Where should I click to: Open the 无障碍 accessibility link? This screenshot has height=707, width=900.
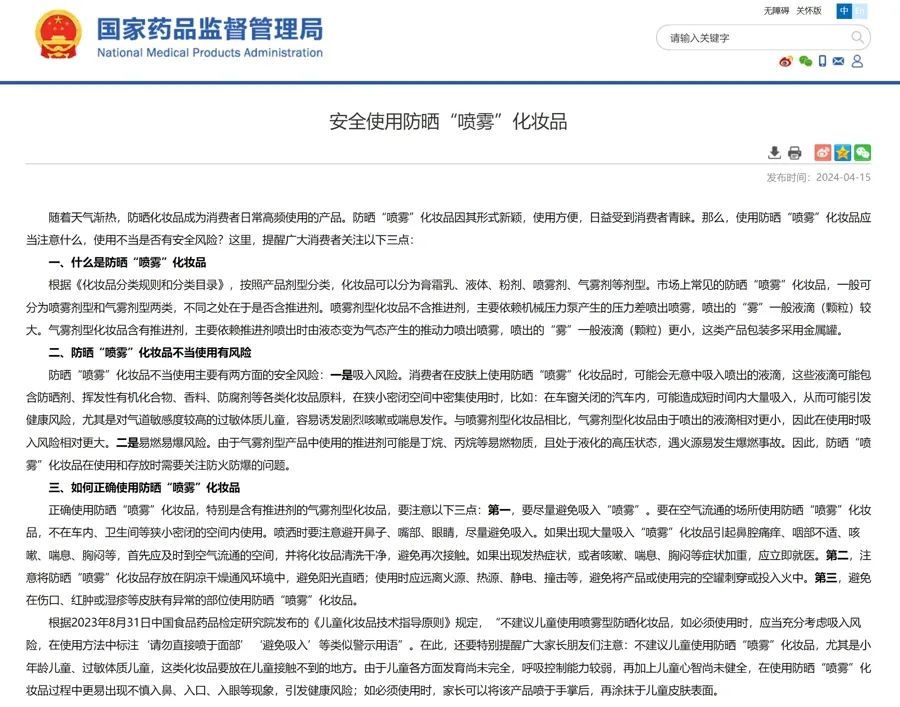coord(777,11)
